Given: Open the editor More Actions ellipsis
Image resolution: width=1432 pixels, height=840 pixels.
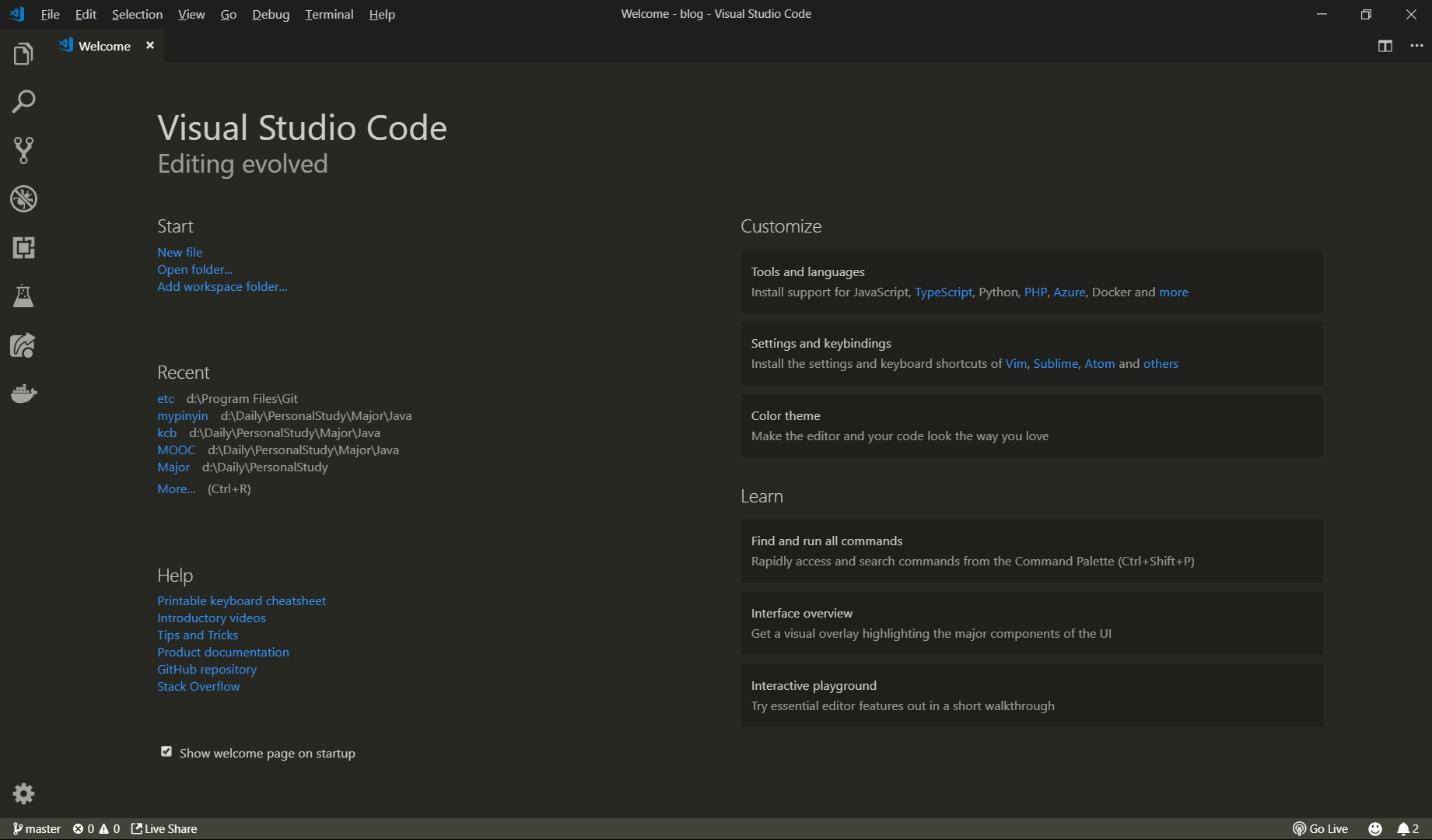Looking at the screenshot, I should 1416,46.
